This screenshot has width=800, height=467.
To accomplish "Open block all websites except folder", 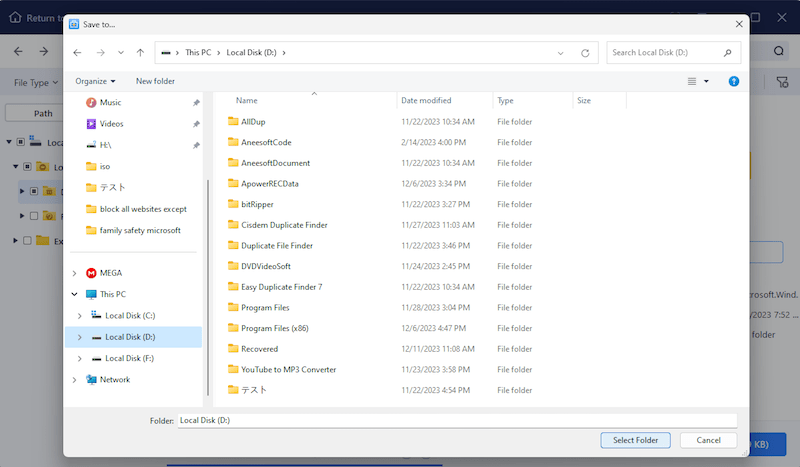I will click(137, 209).
